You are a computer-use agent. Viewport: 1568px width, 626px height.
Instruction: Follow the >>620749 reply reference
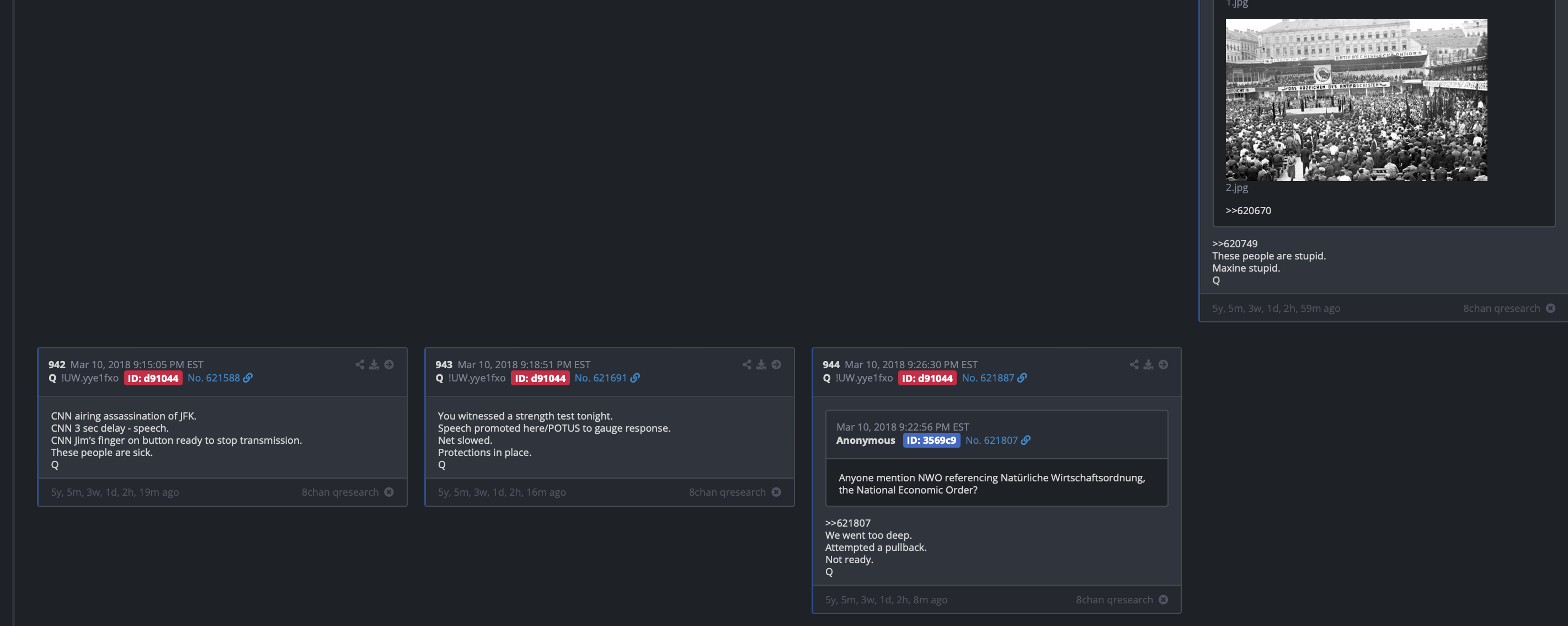1234,243
